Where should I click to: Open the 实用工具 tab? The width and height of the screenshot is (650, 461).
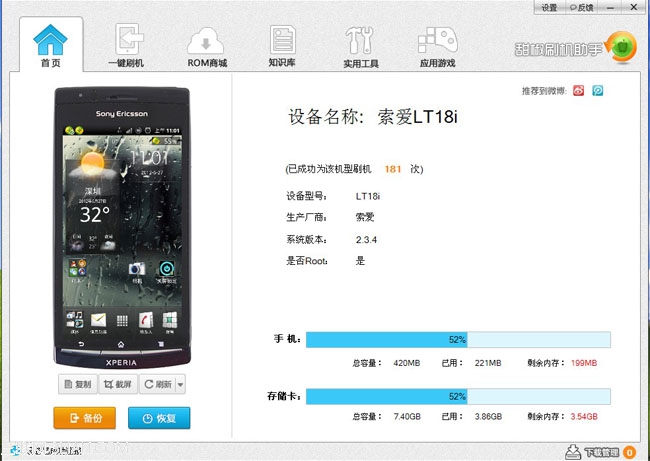pyautogui.click(x=361, y=46)
